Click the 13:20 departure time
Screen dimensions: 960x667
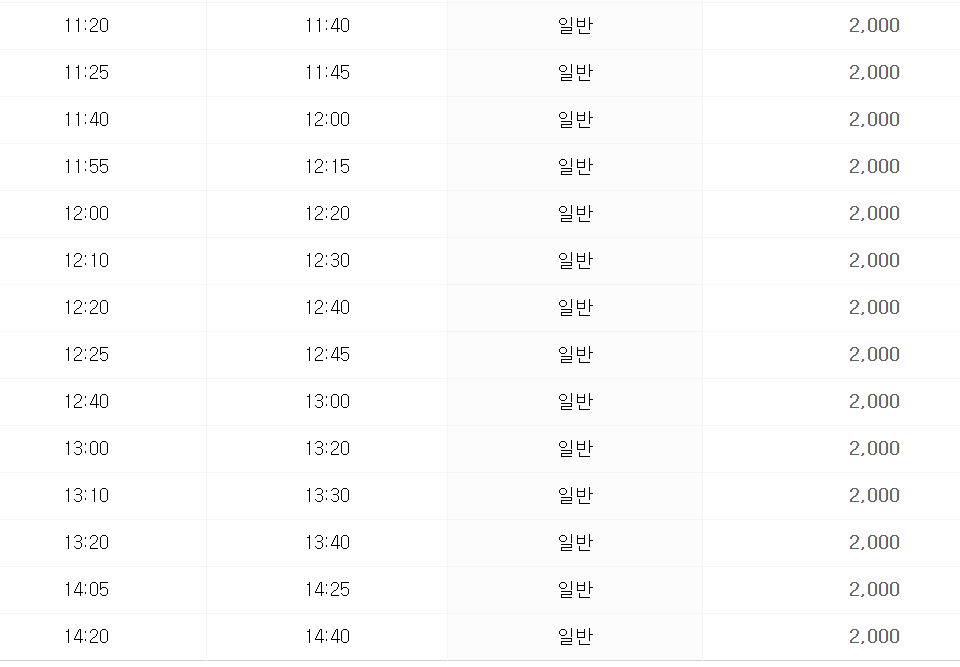coord(86,542)
